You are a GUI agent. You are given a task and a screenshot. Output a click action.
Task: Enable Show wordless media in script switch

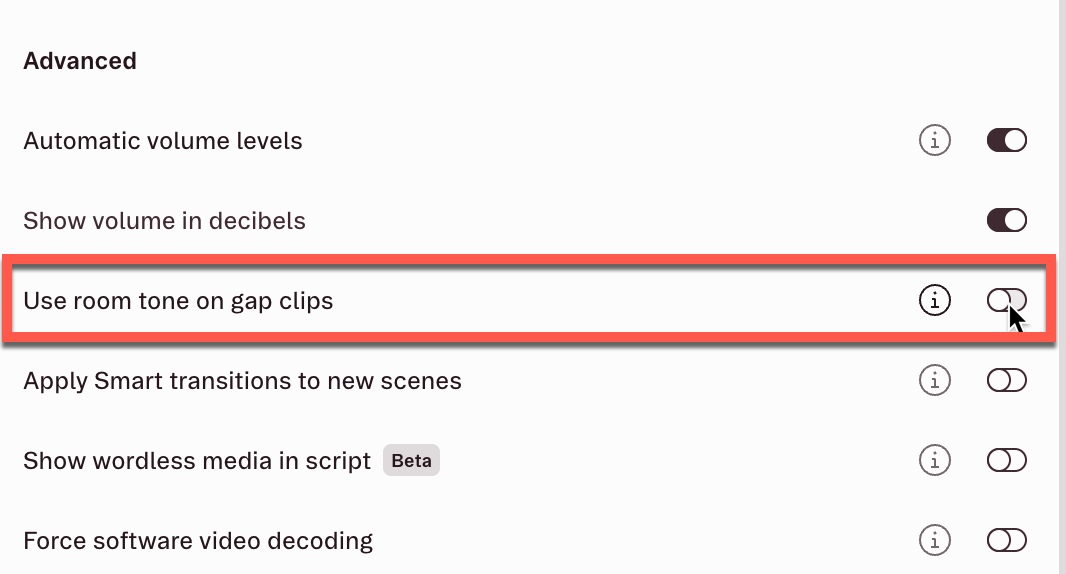pyautogui.click(x=1006, y=460)
